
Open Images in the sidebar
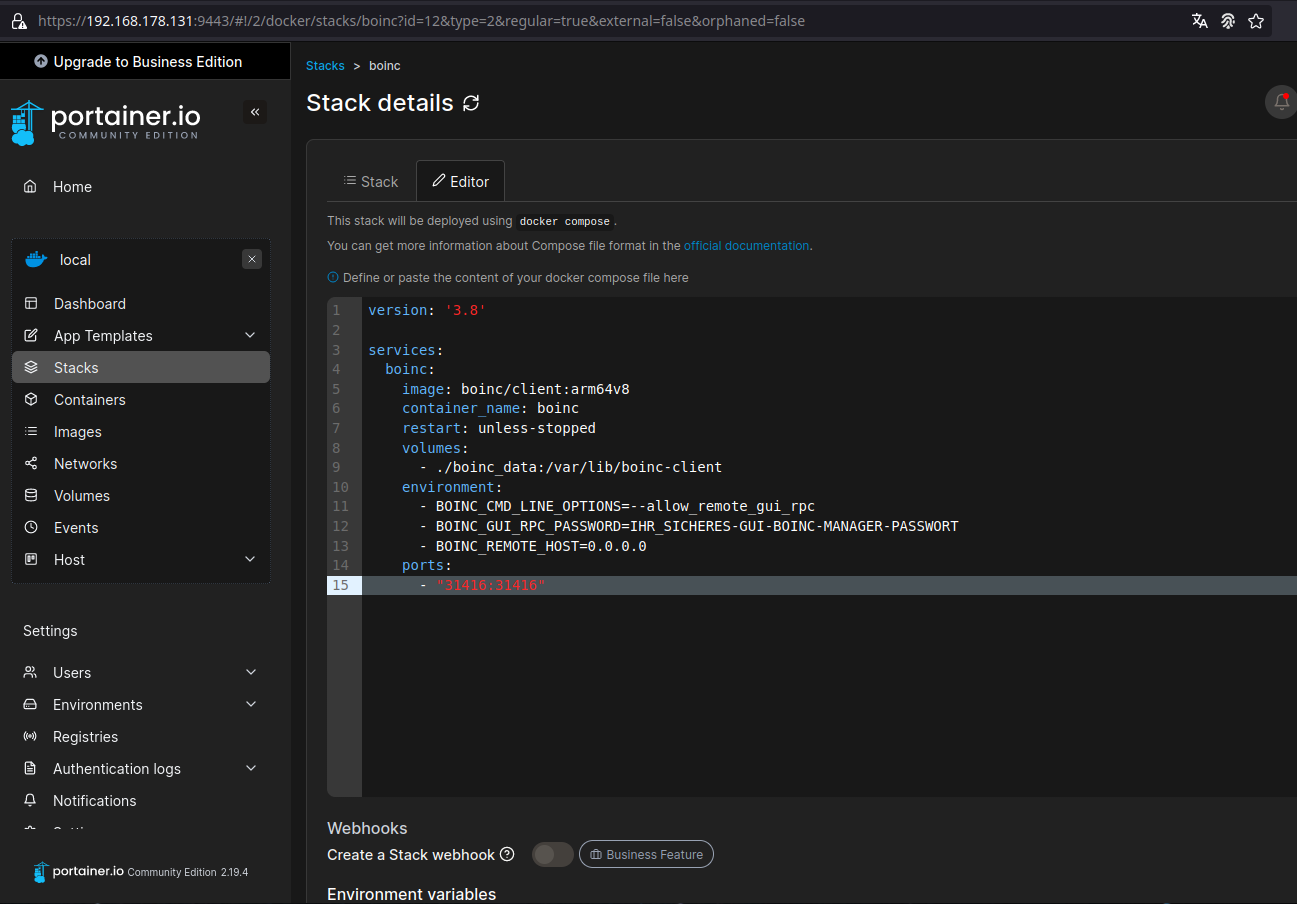tap(77, 432)
